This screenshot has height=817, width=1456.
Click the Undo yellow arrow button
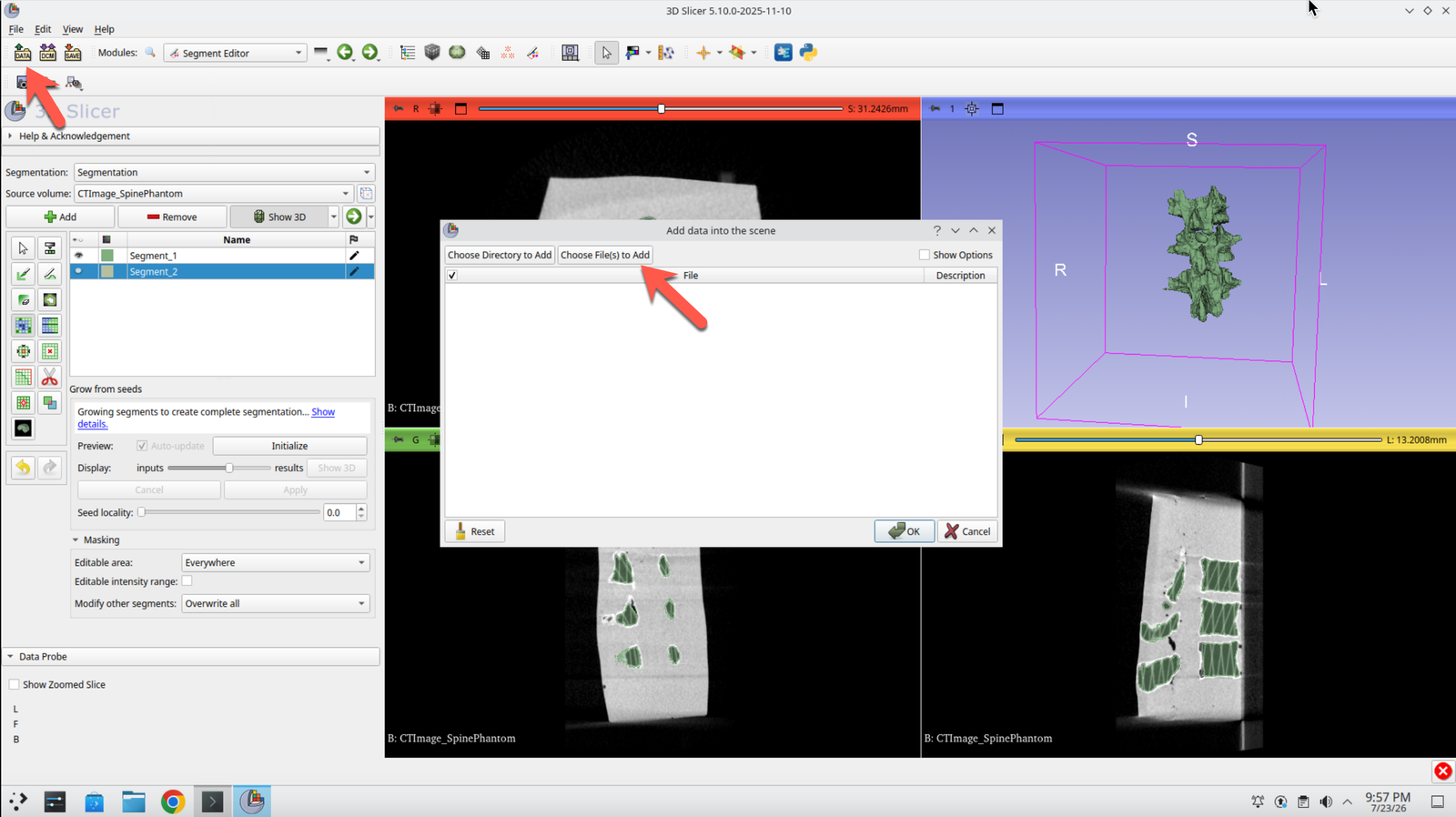click(x=23, y=468)
